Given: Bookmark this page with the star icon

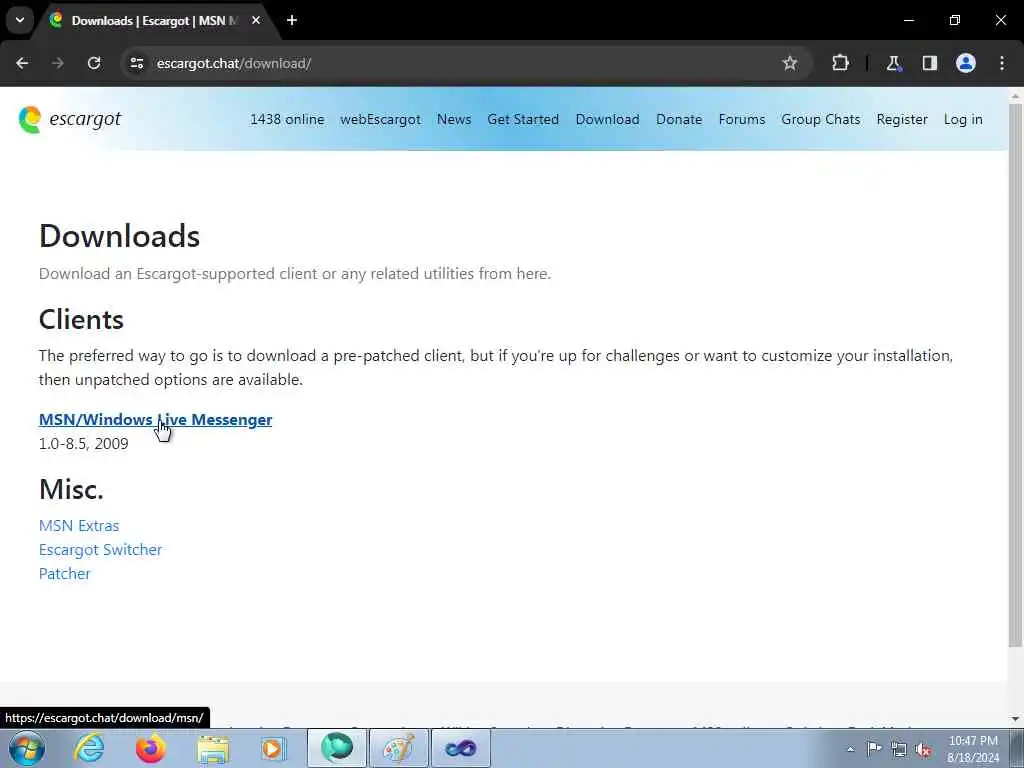Looking at the screenshot, I should pos(790,63).
